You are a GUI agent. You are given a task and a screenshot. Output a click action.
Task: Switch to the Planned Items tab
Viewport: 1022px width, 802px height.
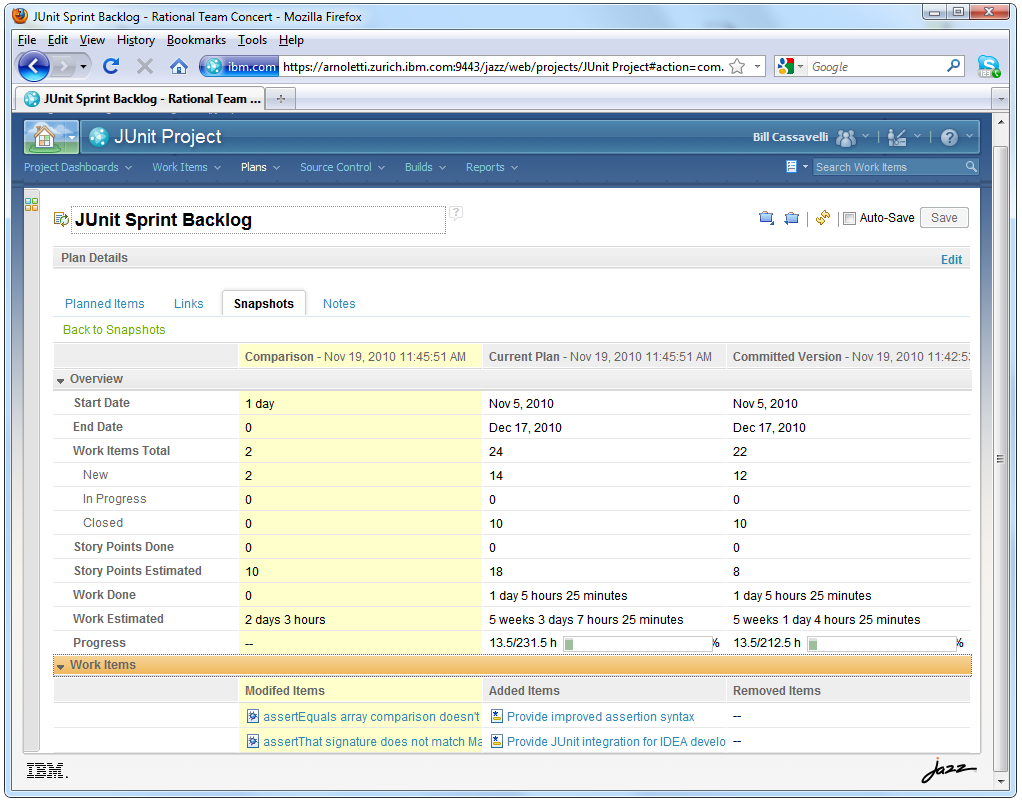[x=104, y=304]
